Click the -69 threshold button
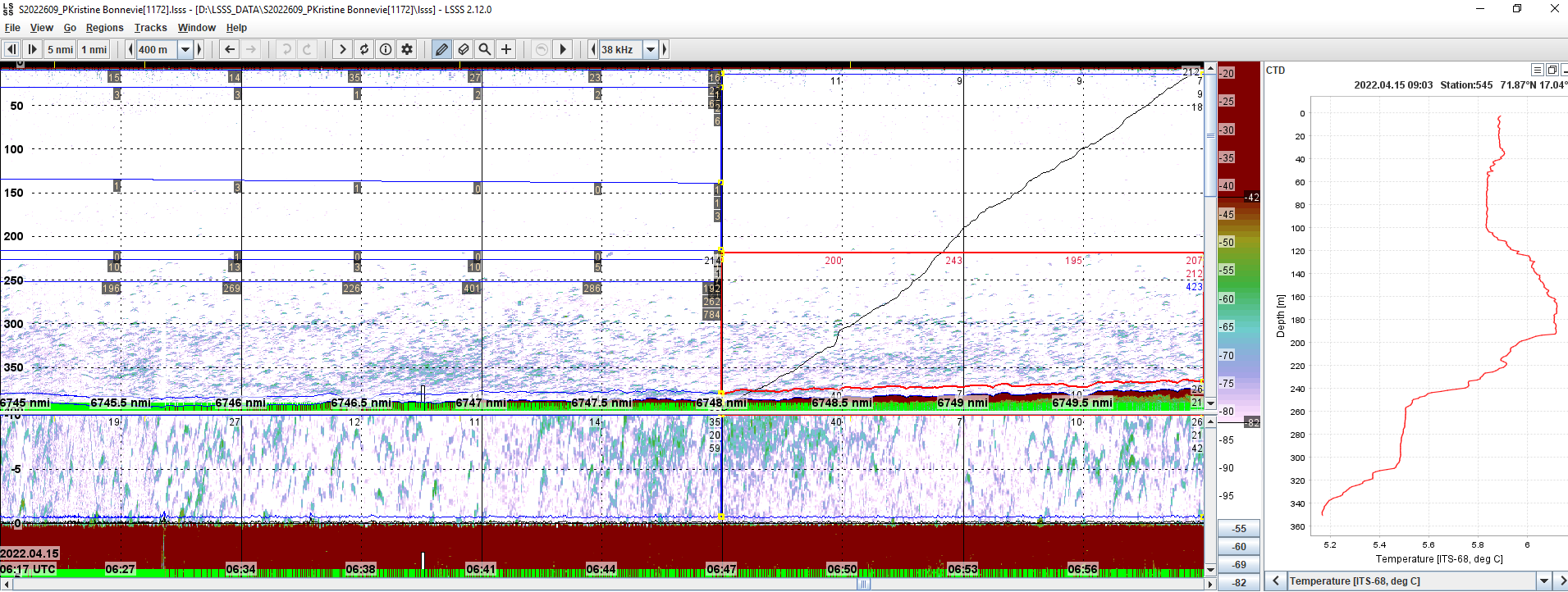The image size is (1568, 592). 1238,565
